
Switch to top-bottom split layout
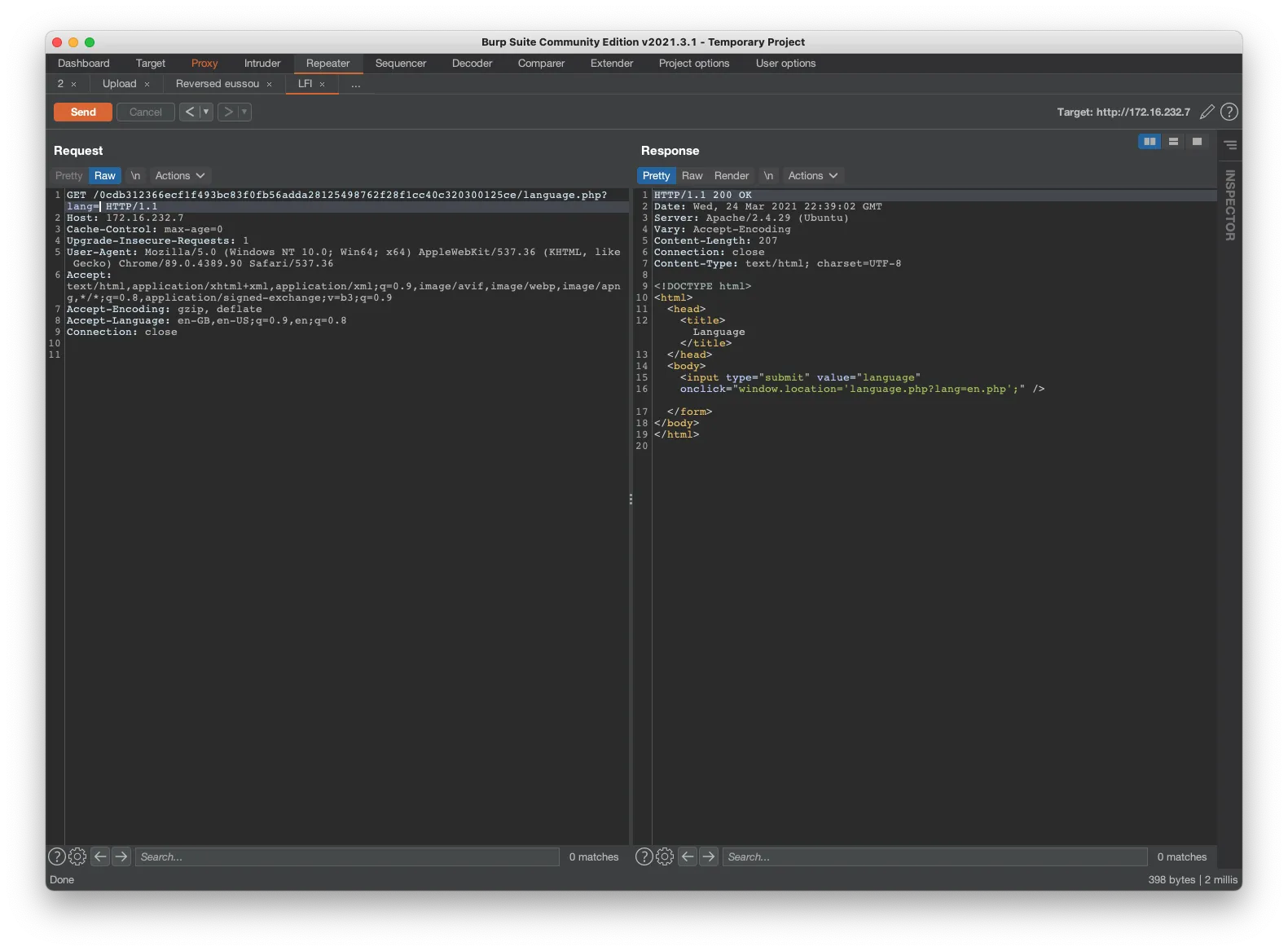pyautogui.click(x=1173, y=142)
